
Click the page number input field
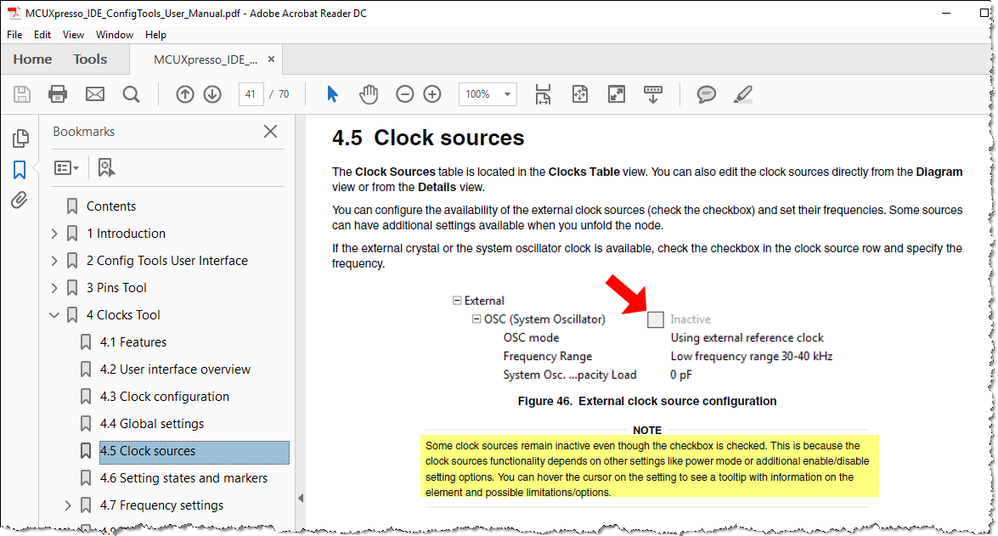(x=251, y=94)
